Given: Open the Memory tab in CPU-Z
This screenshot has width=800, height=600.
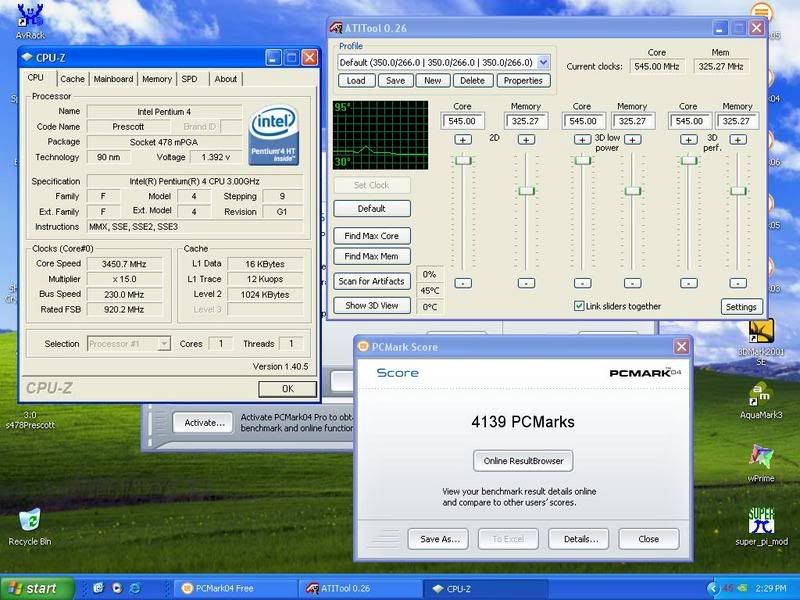Looking at the screenshot, I should pos(157,79).
